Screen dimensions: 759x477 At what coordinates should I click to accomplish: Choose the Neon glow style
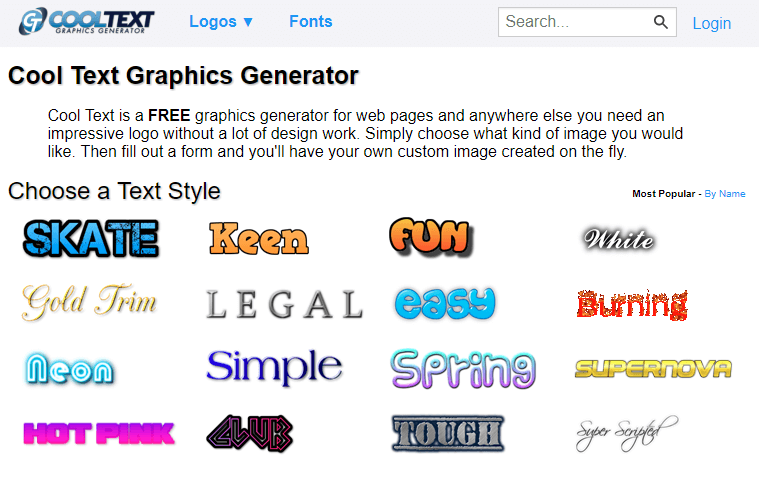tap(69, 369)
